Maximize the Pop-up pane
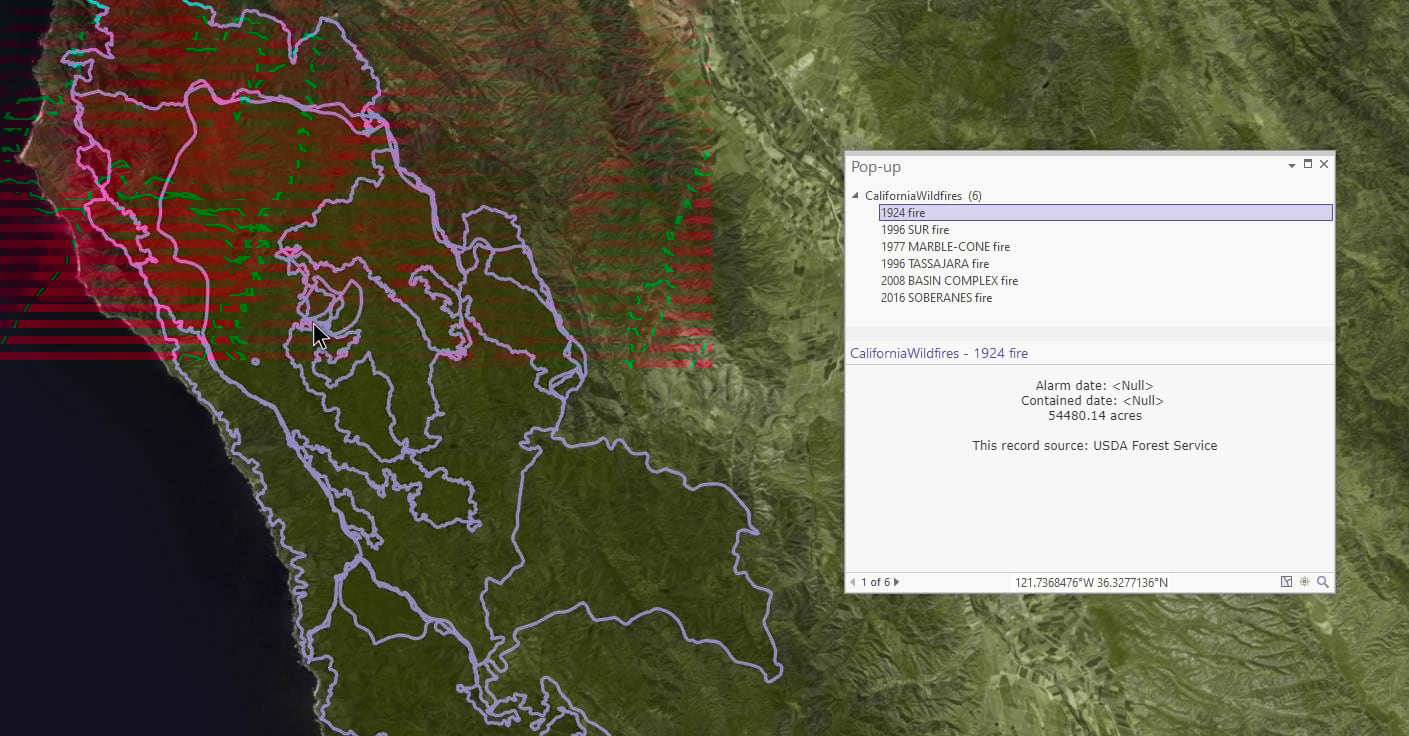Viewport: 1409px width, 736px height. (x=1307, y=164)
